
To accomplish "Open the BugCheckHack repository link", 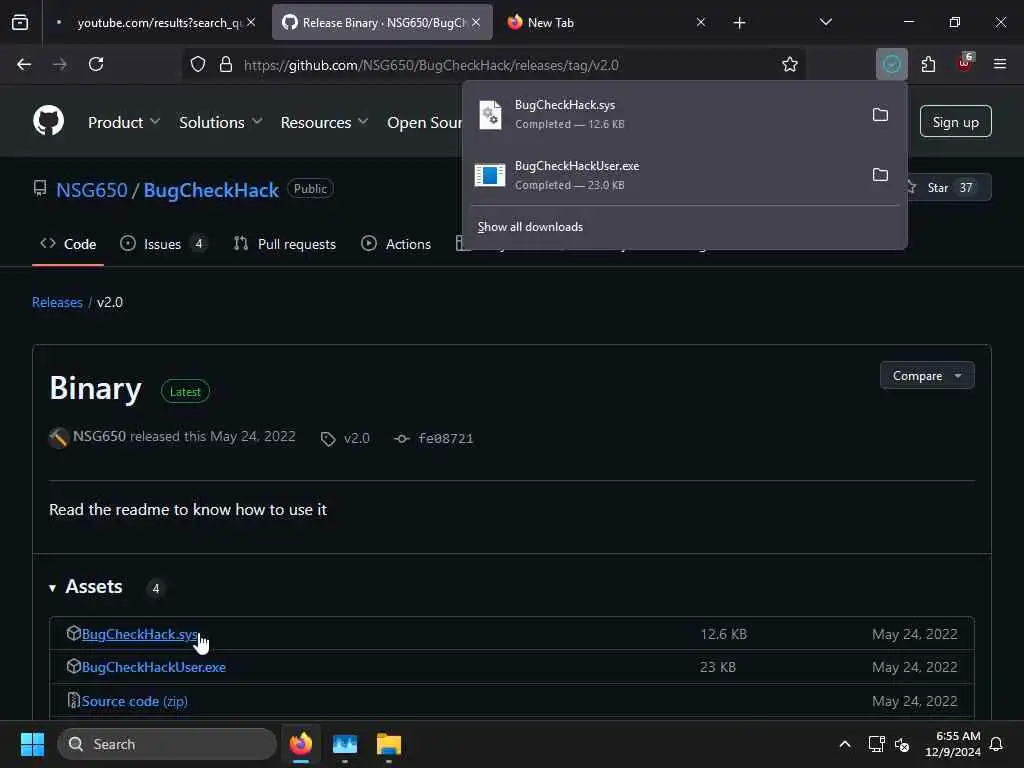I will (x=211, y=190).
